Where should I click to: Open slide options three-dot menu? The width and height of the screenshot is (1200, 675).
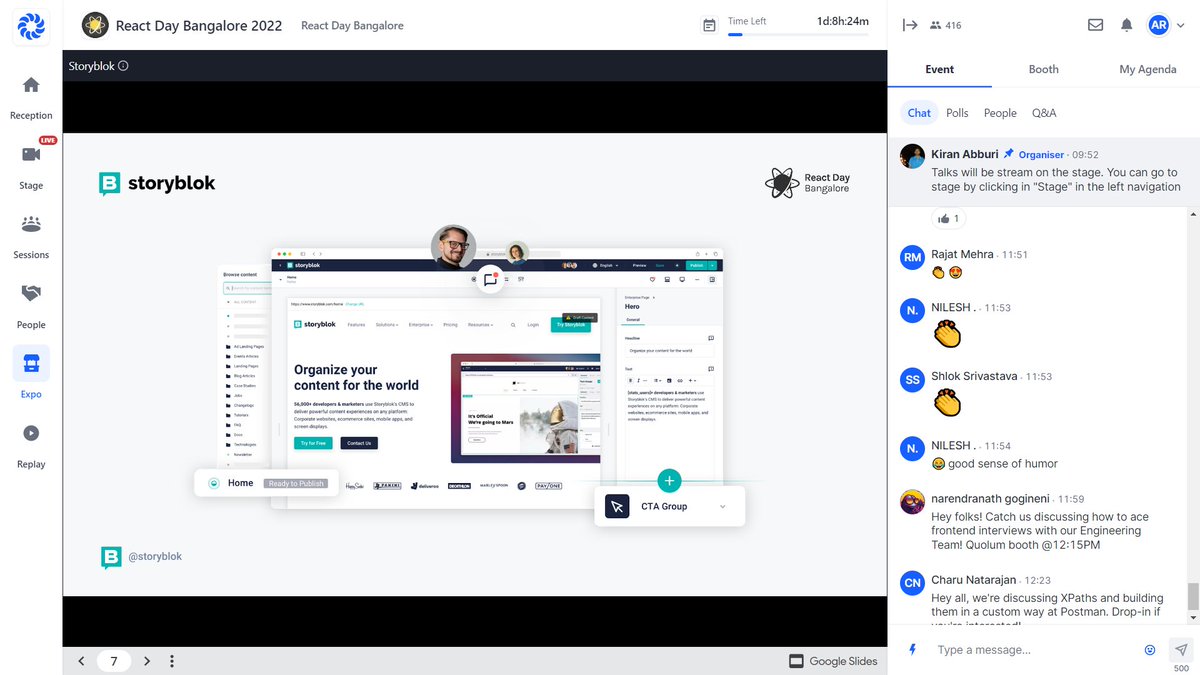[x=172, y=661]
